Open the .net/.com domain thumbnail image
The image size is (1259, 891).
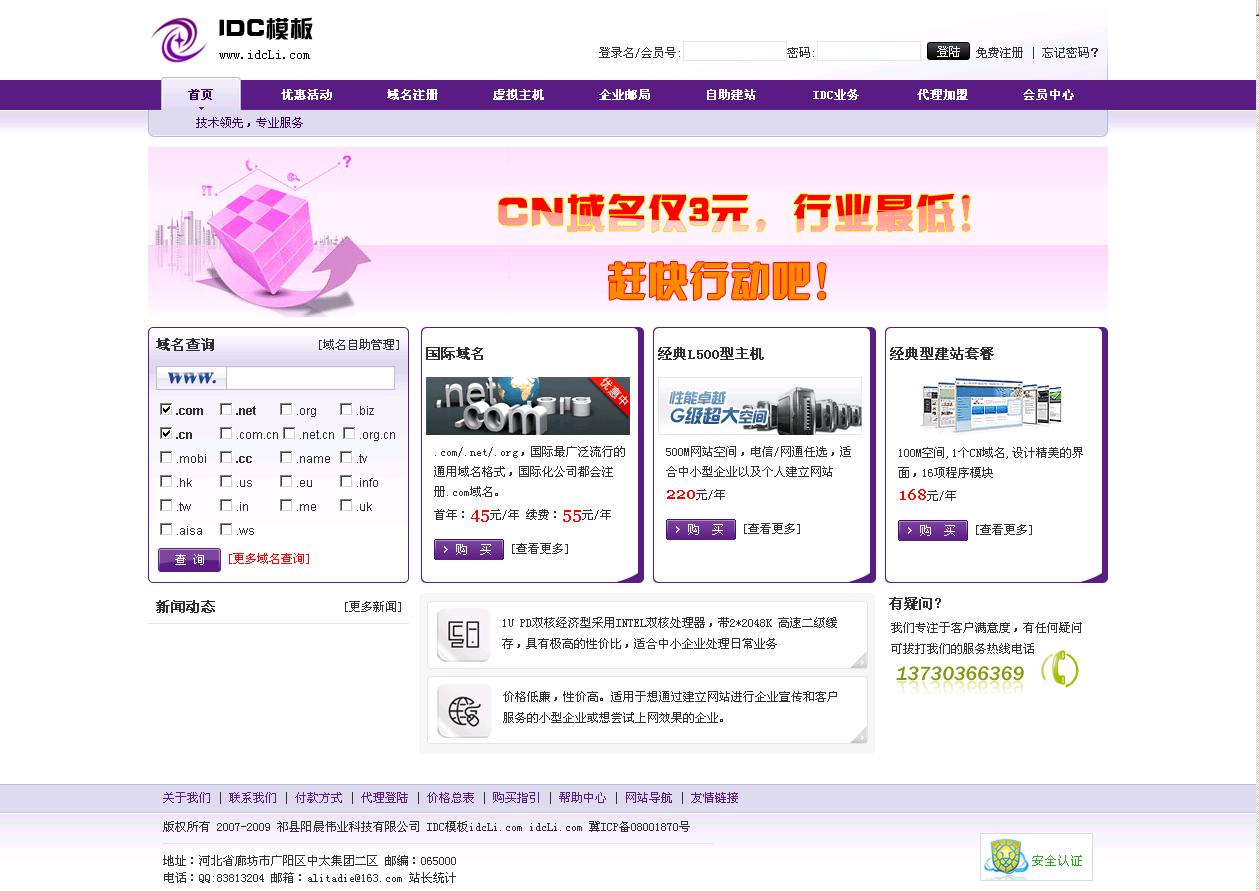pyautogui.click(x=527, y=406)
